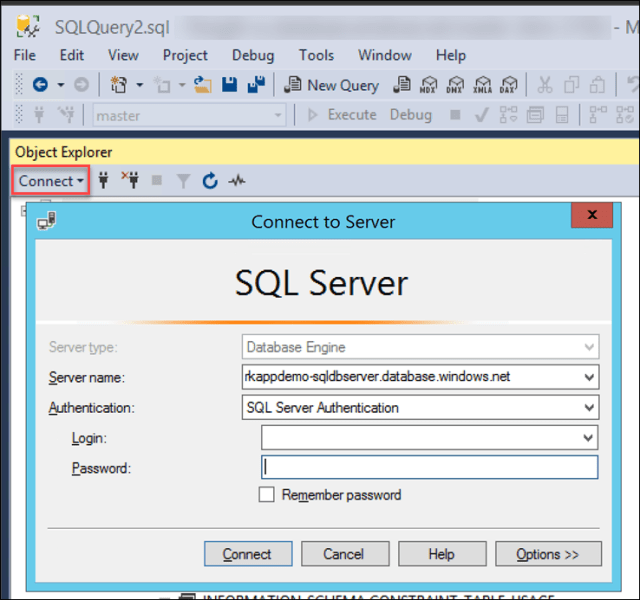Click the Object Explorer panel title
Viewport: 640px width, 600px height.
point(64,152)
